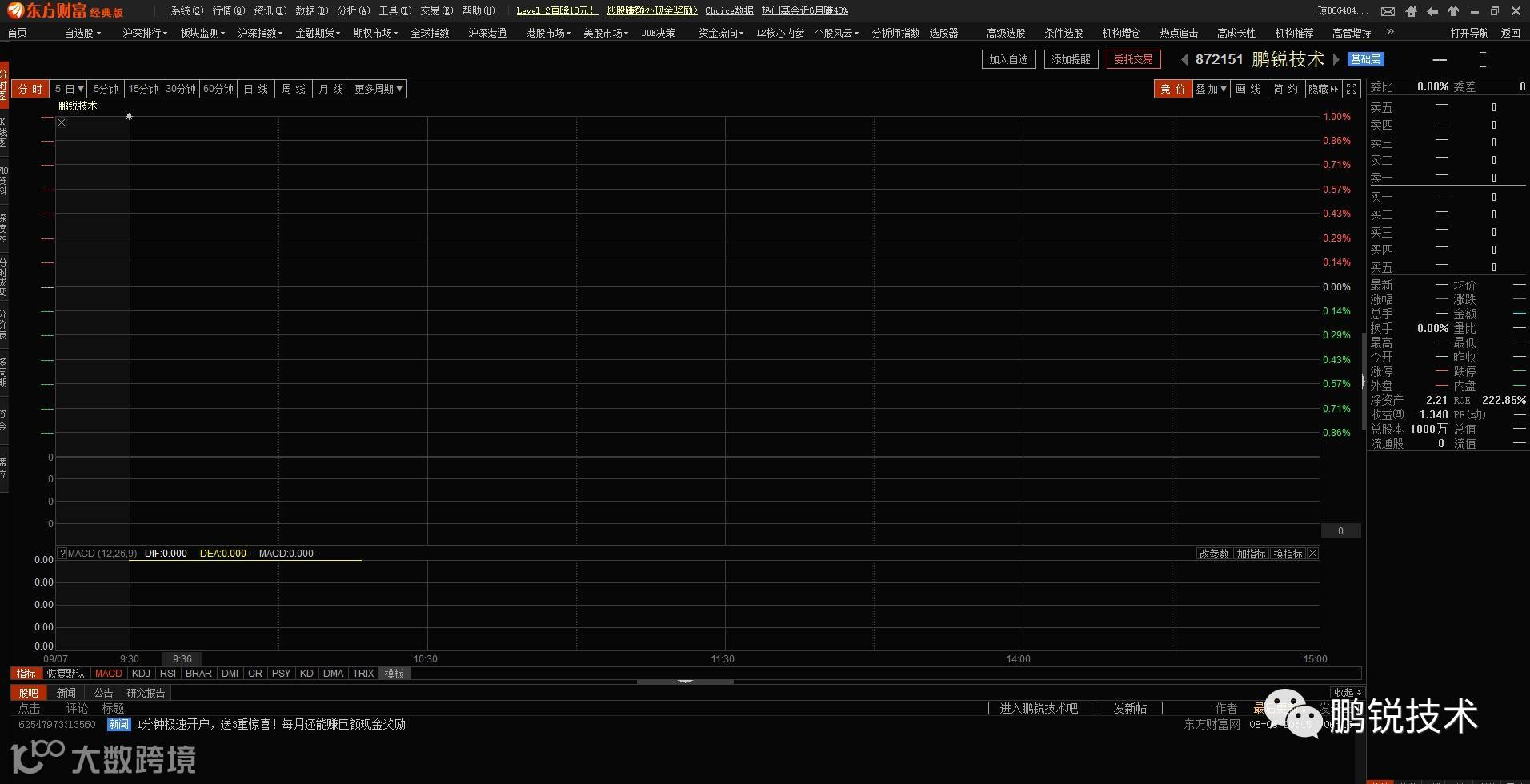This screenshot has width=1530, height=784.
Task: Hide side panel with 隐藏 button
Action: (x=1323, y=89)
